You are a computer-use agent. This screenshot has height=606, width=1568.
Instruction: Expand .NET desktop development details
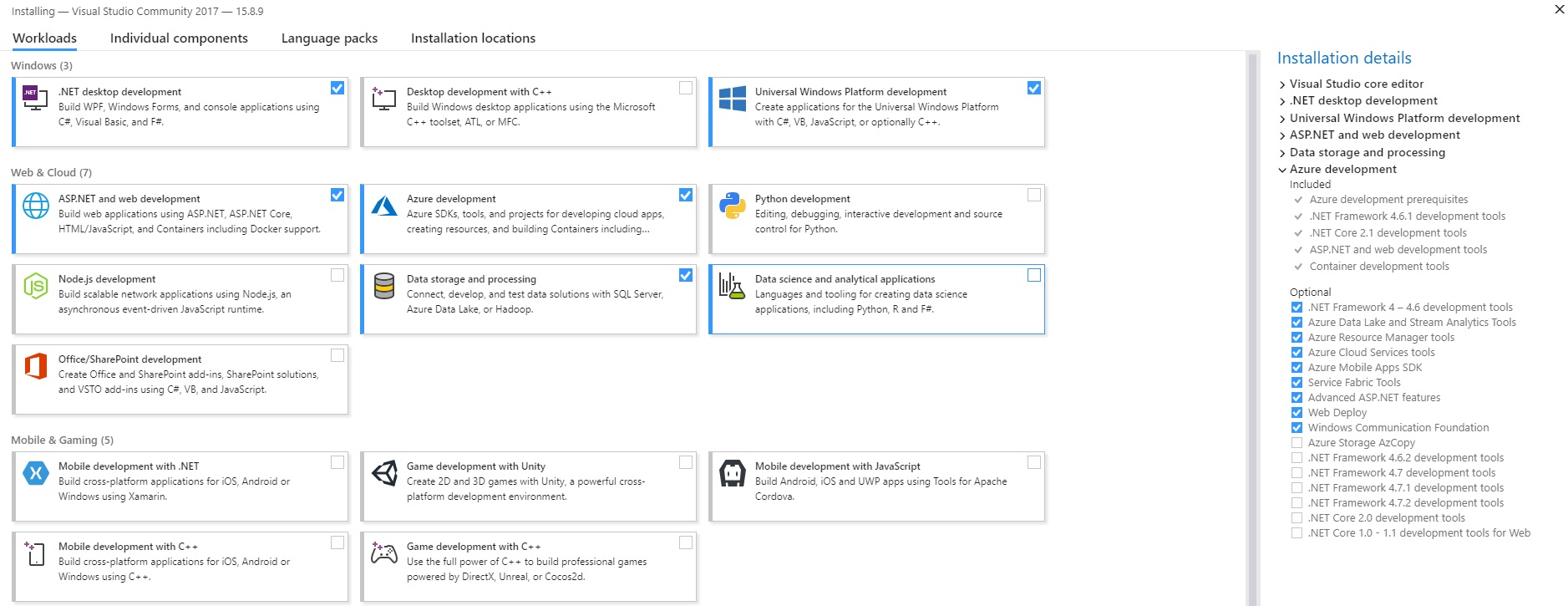coord(1282,101)
